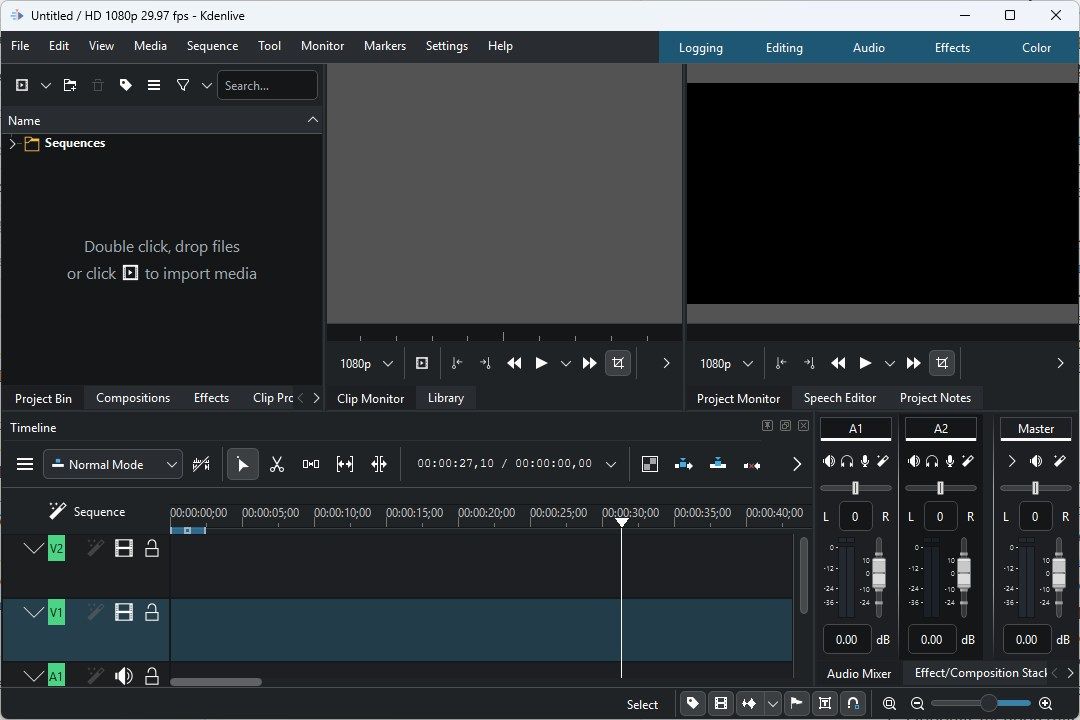Viewport: 1080px width, 720px height.
Task: Lock the V2 track
Action: click(x=152, y=548)
